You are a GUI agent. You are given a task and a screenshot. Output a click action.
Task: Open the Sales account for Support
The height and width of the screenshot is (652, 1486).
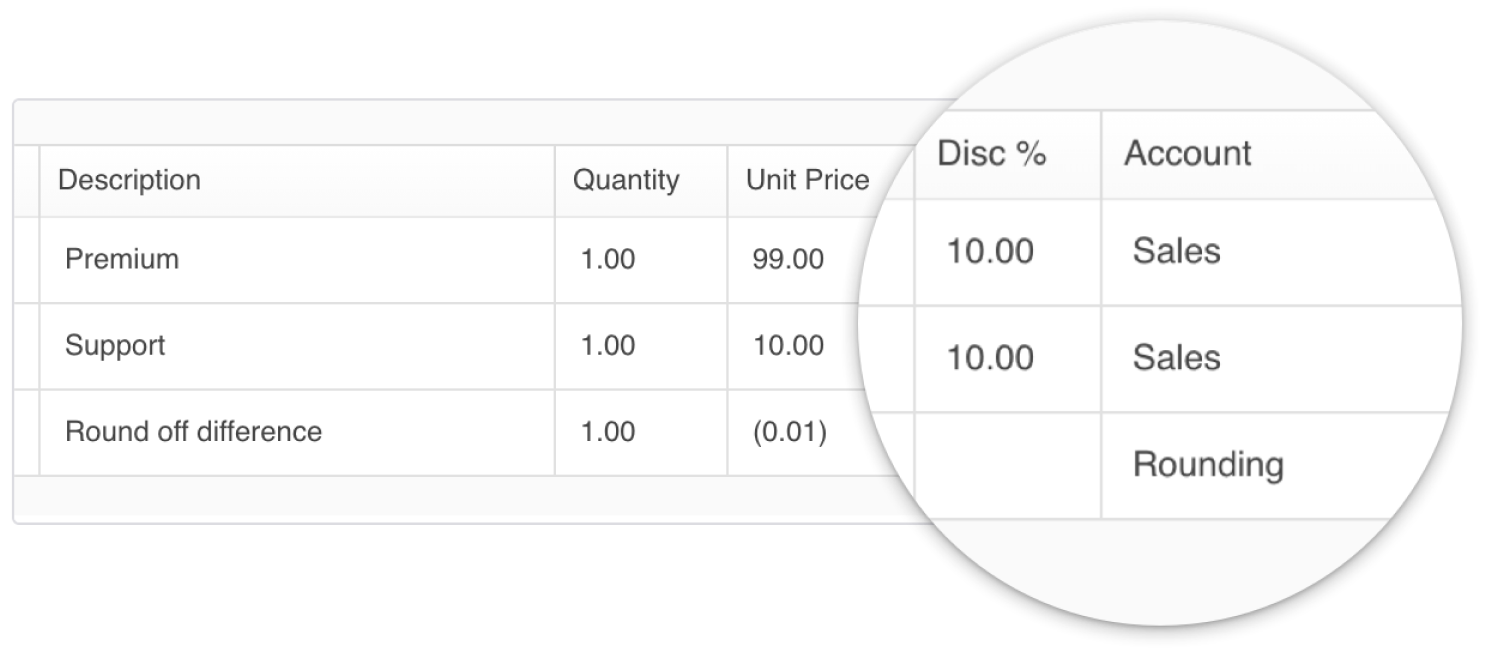tap(1176, 357)
